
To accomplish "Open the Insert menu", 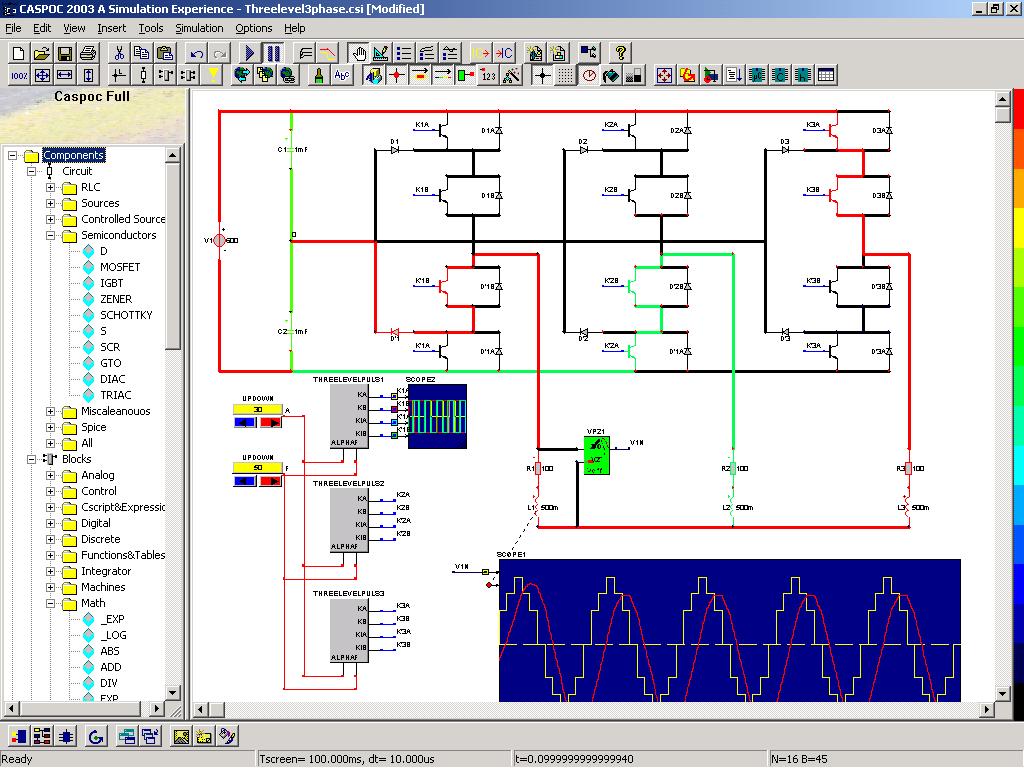I will (111, 28).
